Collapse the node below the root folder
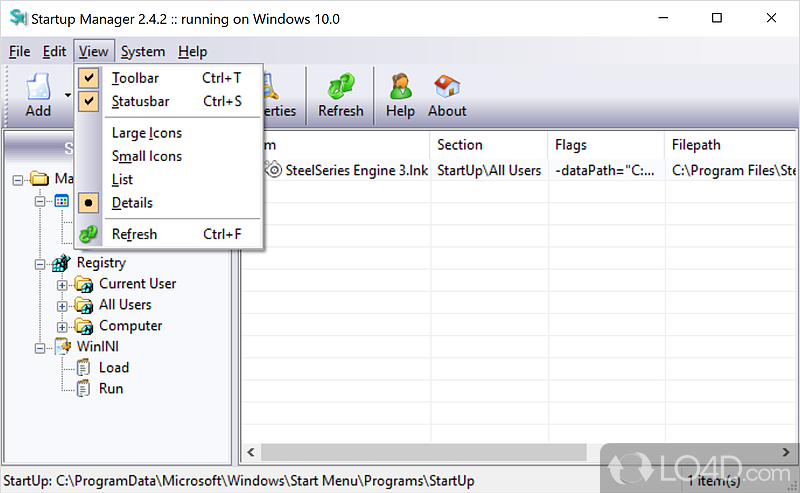 (39, 202)
